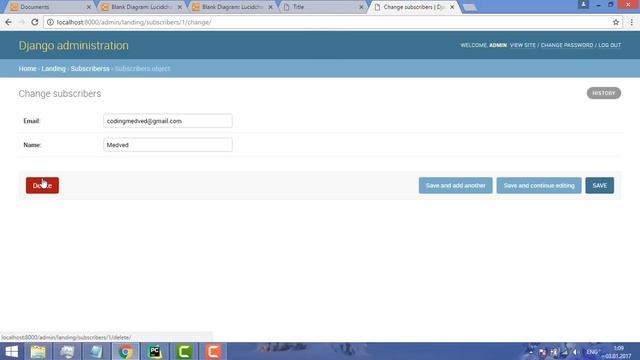The height and width of the screenshot is (360, 640).
Task: Open the site information icon in address bar
Action: (50, 22)
